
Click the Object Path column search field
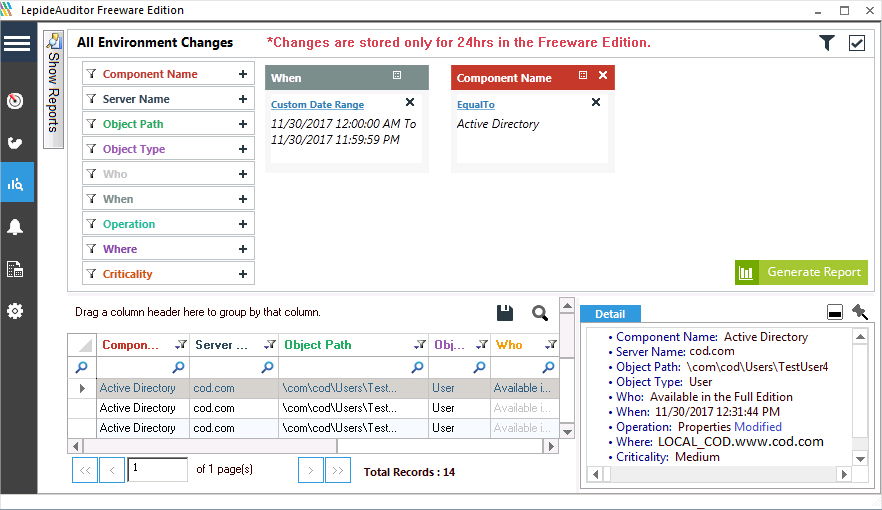pos(353,367)
